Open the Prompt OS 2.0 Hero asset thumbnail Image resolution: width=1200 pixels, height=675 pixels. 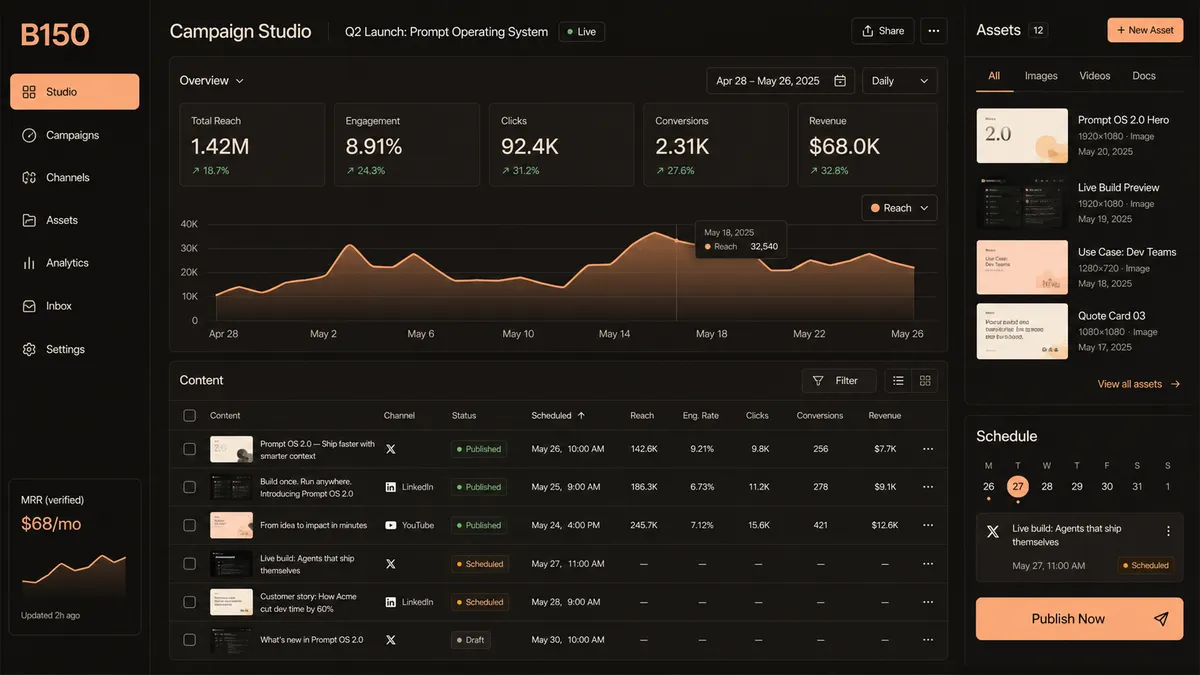(x=1022, y=136)
